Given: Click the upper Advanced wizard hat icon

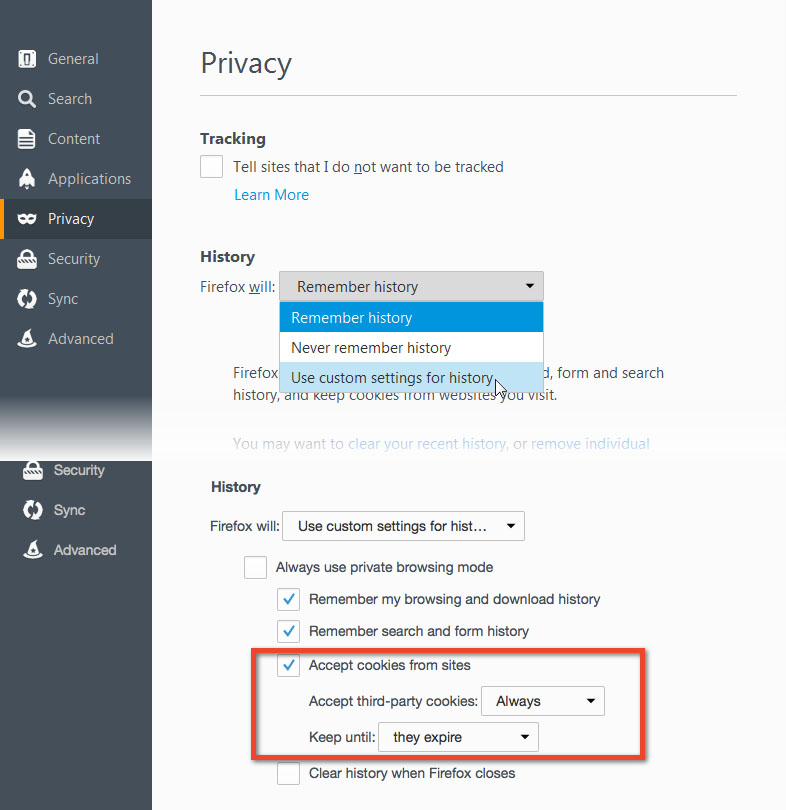Looking at the screenshot, I should [x=27, y=338].
